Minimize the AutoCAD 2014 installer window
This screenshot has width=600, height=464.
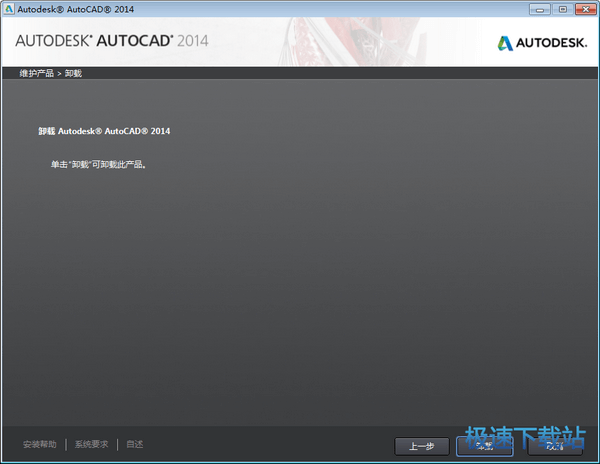[x=540, y=9]
